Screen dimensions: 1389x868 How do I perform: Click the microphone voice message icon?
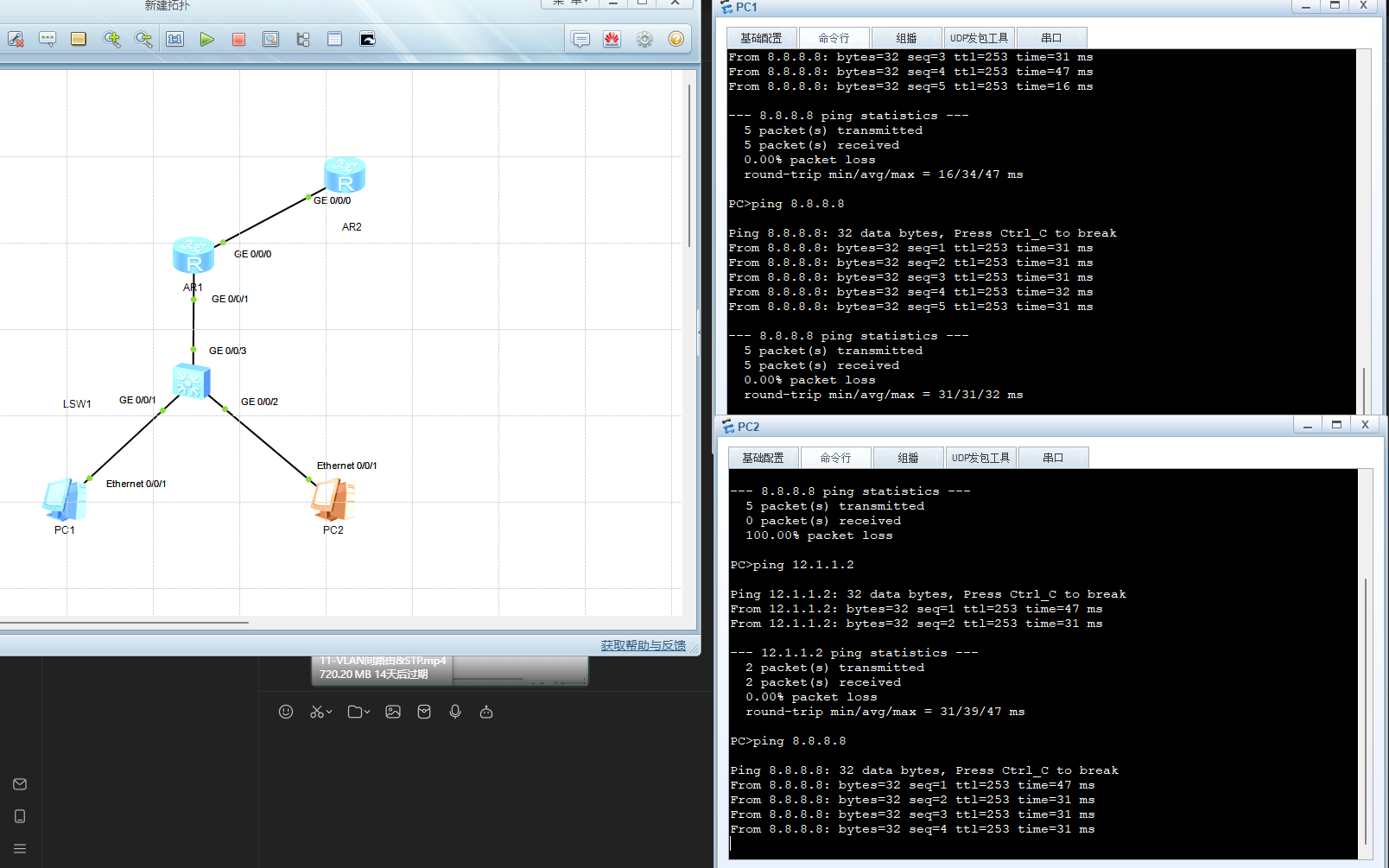(455, 712)
